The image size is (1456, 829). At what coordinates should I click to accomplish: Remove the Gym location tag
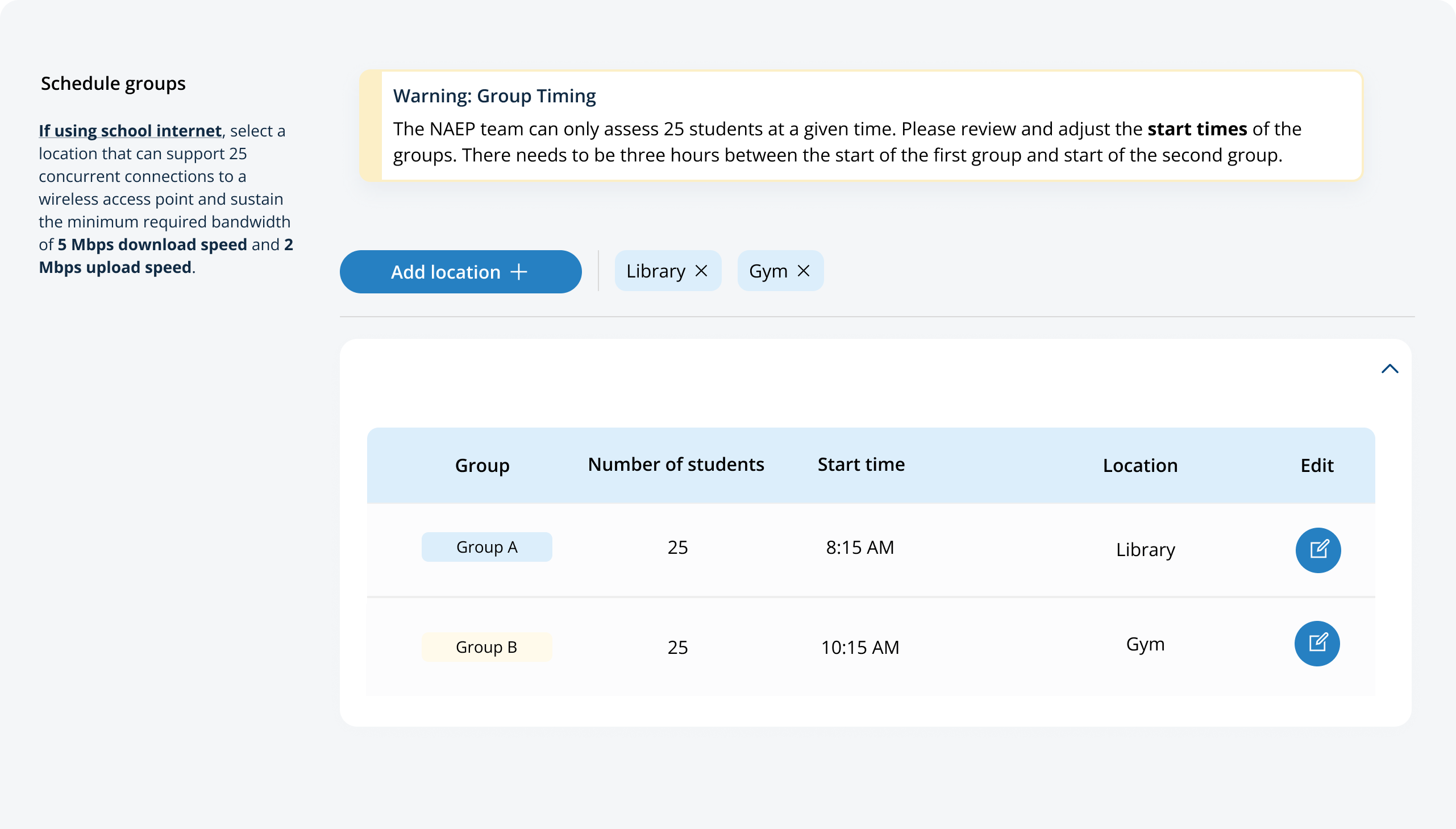[804, 271]
